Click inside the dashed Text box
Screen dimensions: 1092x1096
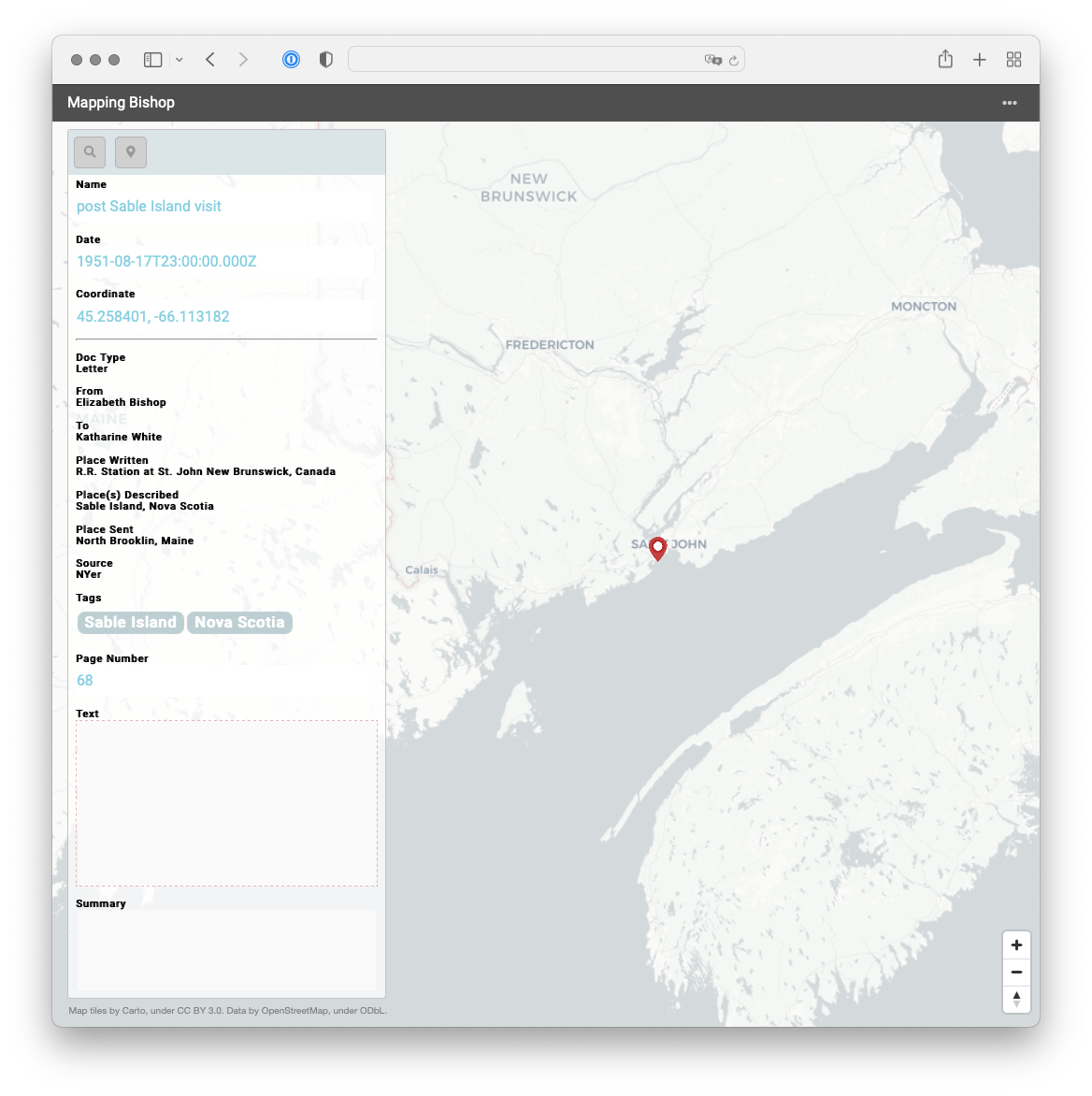(x=226, y=803)
